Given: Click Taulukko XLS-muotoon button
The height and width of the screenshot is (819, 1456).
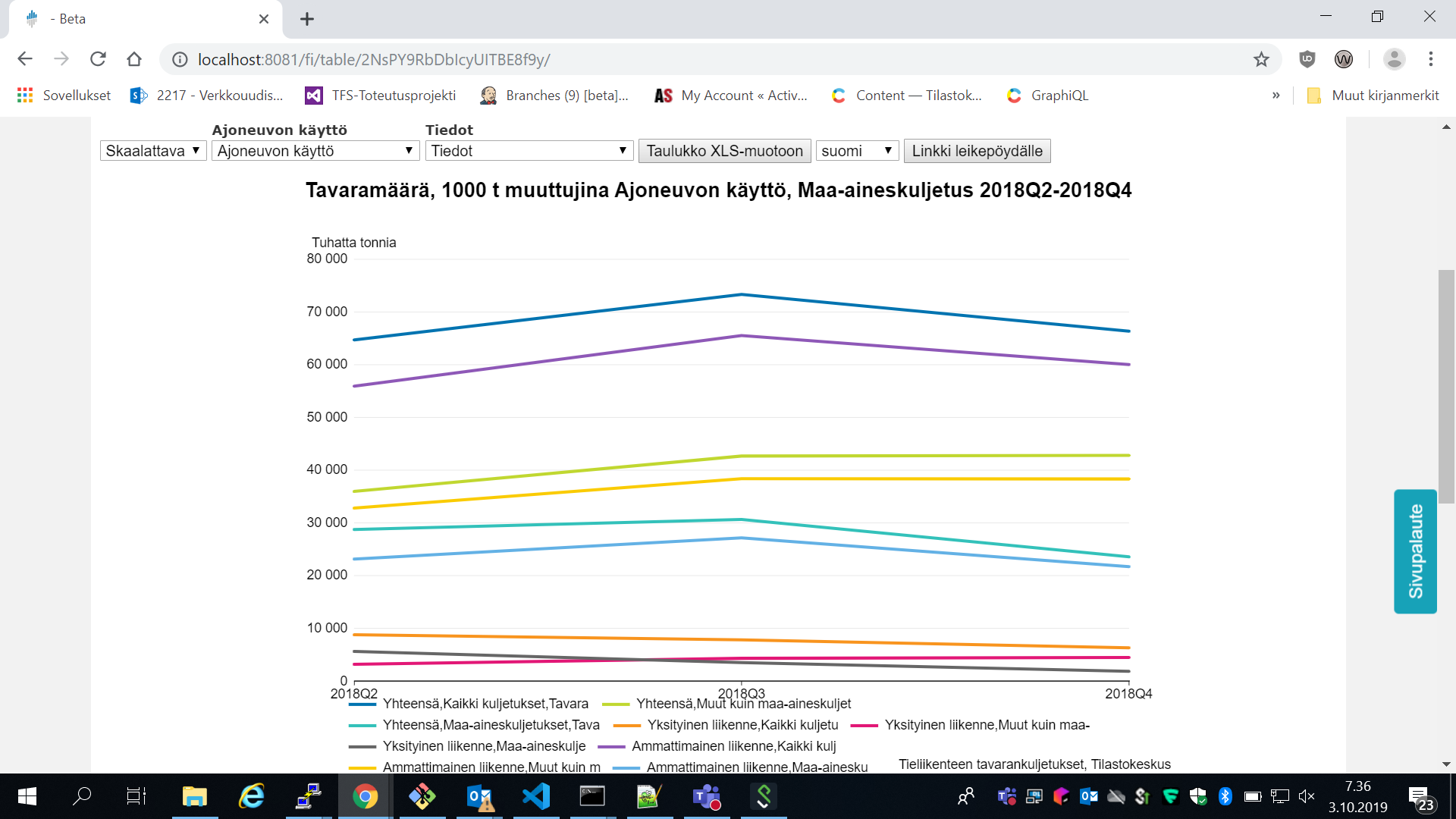Looking at the screenshot, I should [x=724, y=151].
